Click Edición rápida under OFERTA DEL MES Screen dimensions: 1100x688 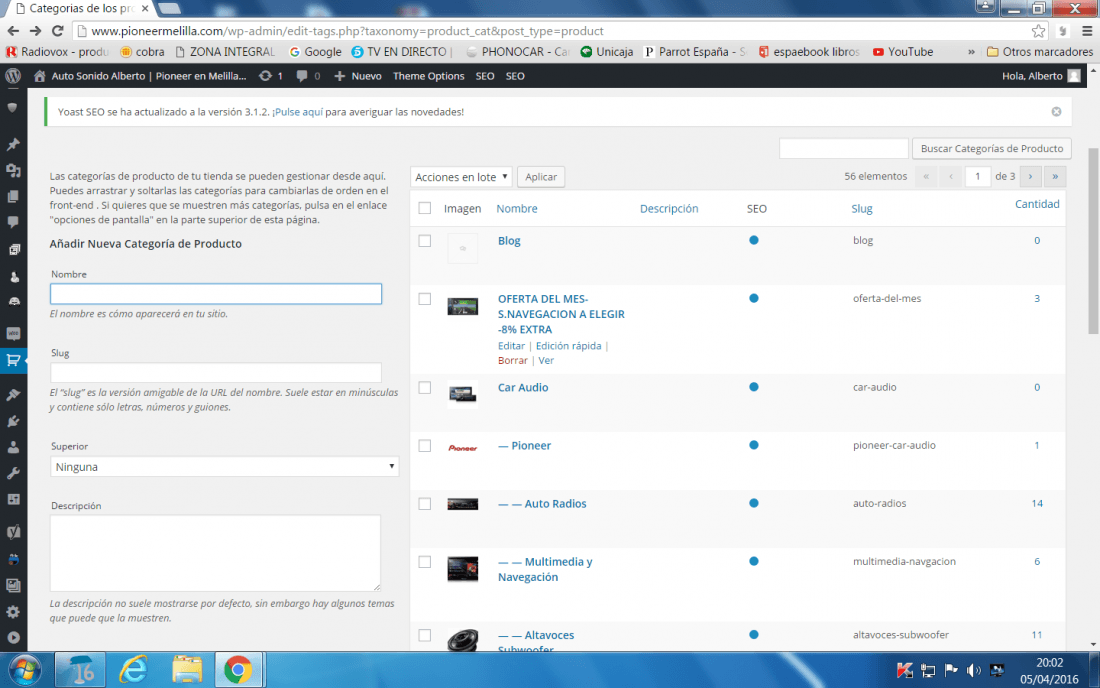(568, 346)
